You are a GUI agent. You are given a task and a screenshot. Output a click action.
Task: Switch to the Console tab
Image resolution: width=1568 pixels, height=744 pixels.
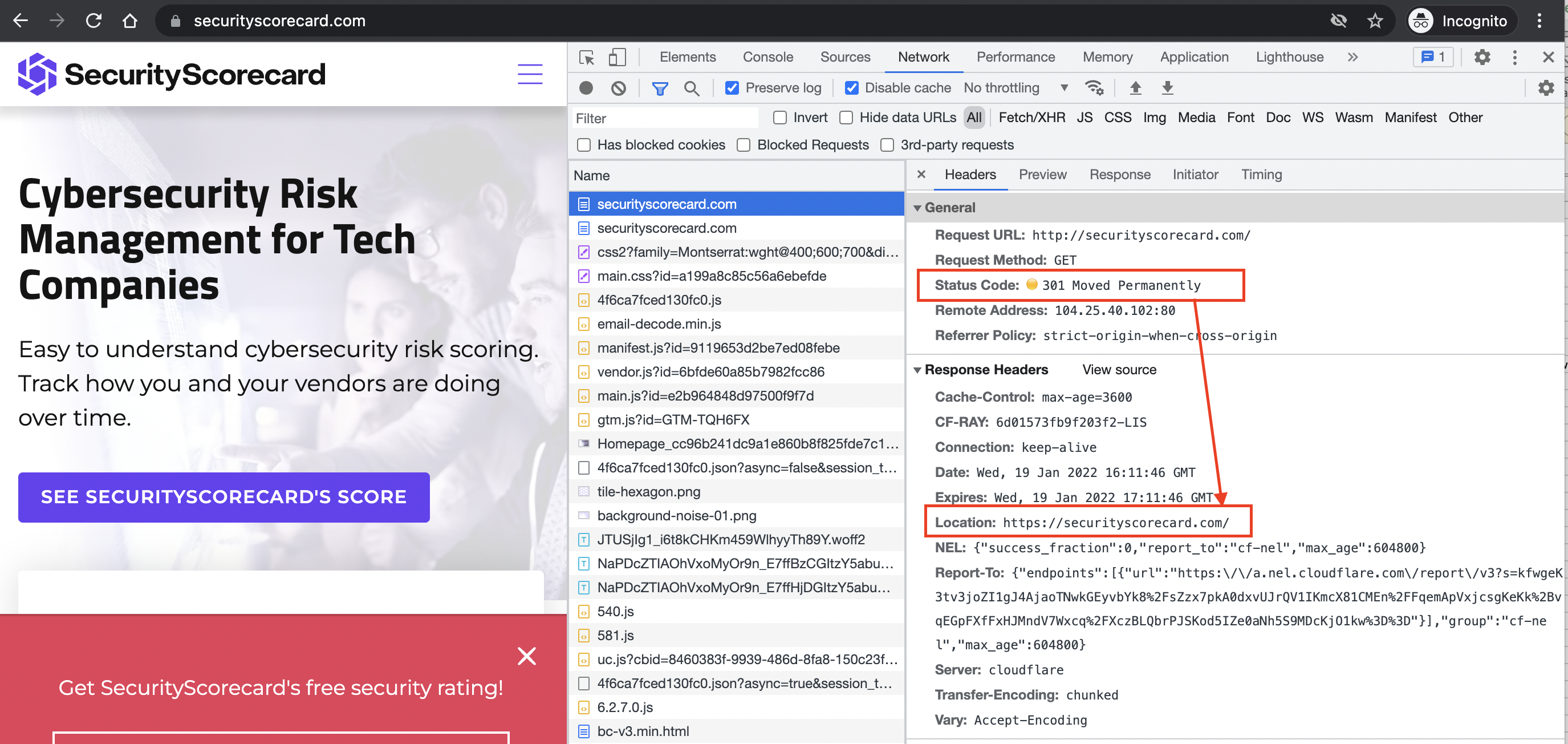point(767,56)
